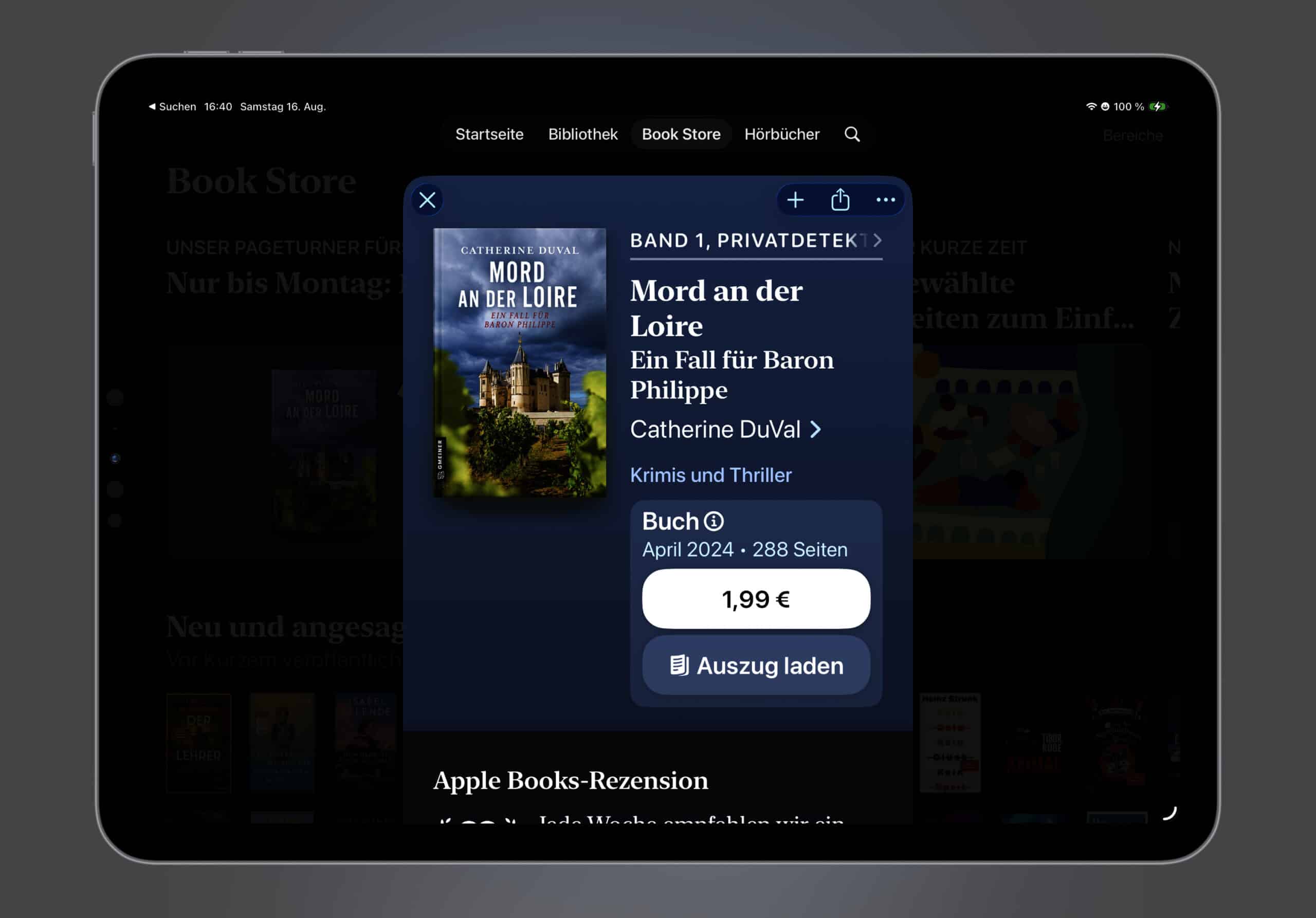Image resolution: width=1316 pixels, height=918 pixels.
Task: Switch to the Bibliothek tab
Action: coord(583,134)
